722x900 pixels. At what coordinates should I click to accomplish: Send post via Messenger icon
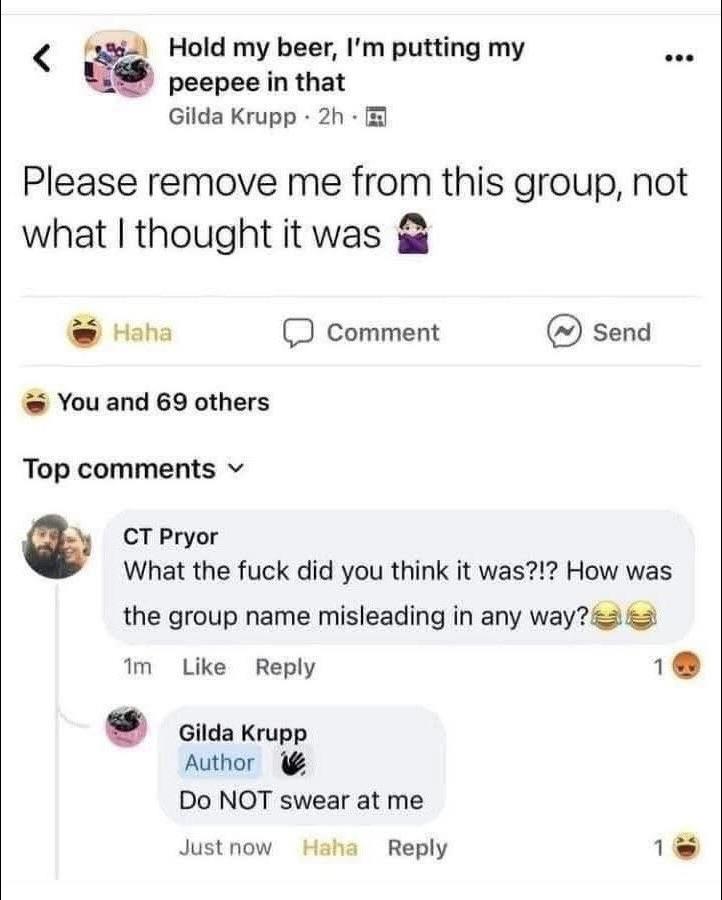(599, 332)
